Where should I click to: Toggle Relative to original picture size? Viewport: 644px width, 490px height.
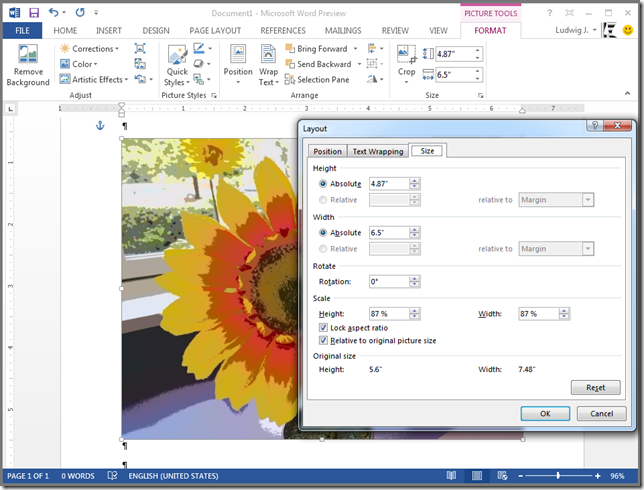pyautogui.click(x=323, y=340)
